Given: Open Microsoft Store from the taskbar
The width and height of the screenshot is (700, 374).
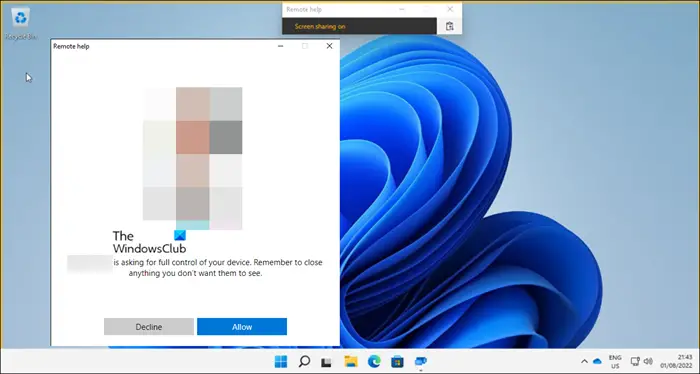Looking at the screenshot, I should click(397, 361).
